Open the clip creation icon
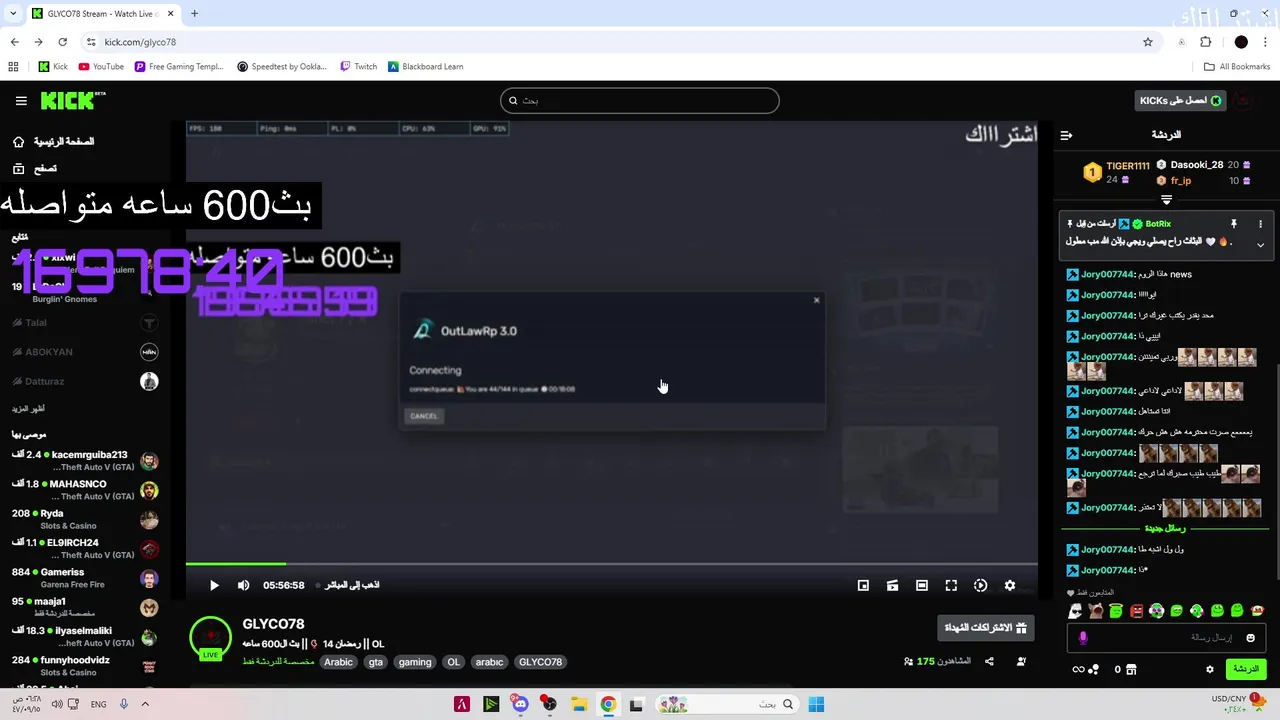 click(x=892, y=585)
